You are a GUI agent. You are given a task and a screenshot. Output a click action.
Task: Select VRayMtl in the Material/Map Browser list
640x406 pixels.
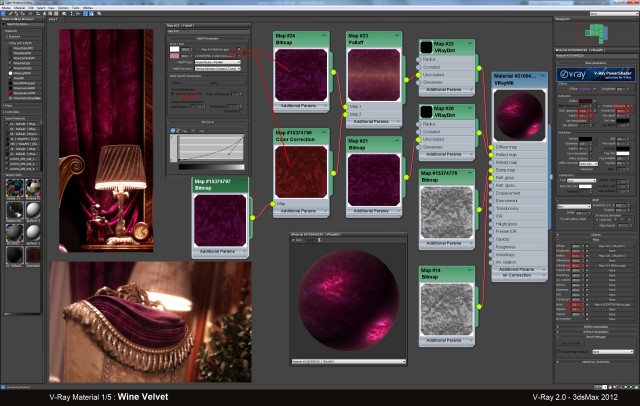(18, 78)
